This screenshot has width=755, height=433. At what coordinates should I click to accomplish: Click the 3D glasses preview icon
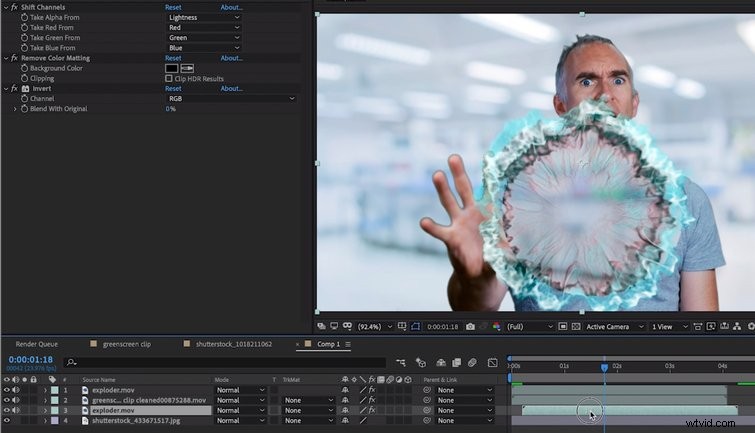[347, 327]
